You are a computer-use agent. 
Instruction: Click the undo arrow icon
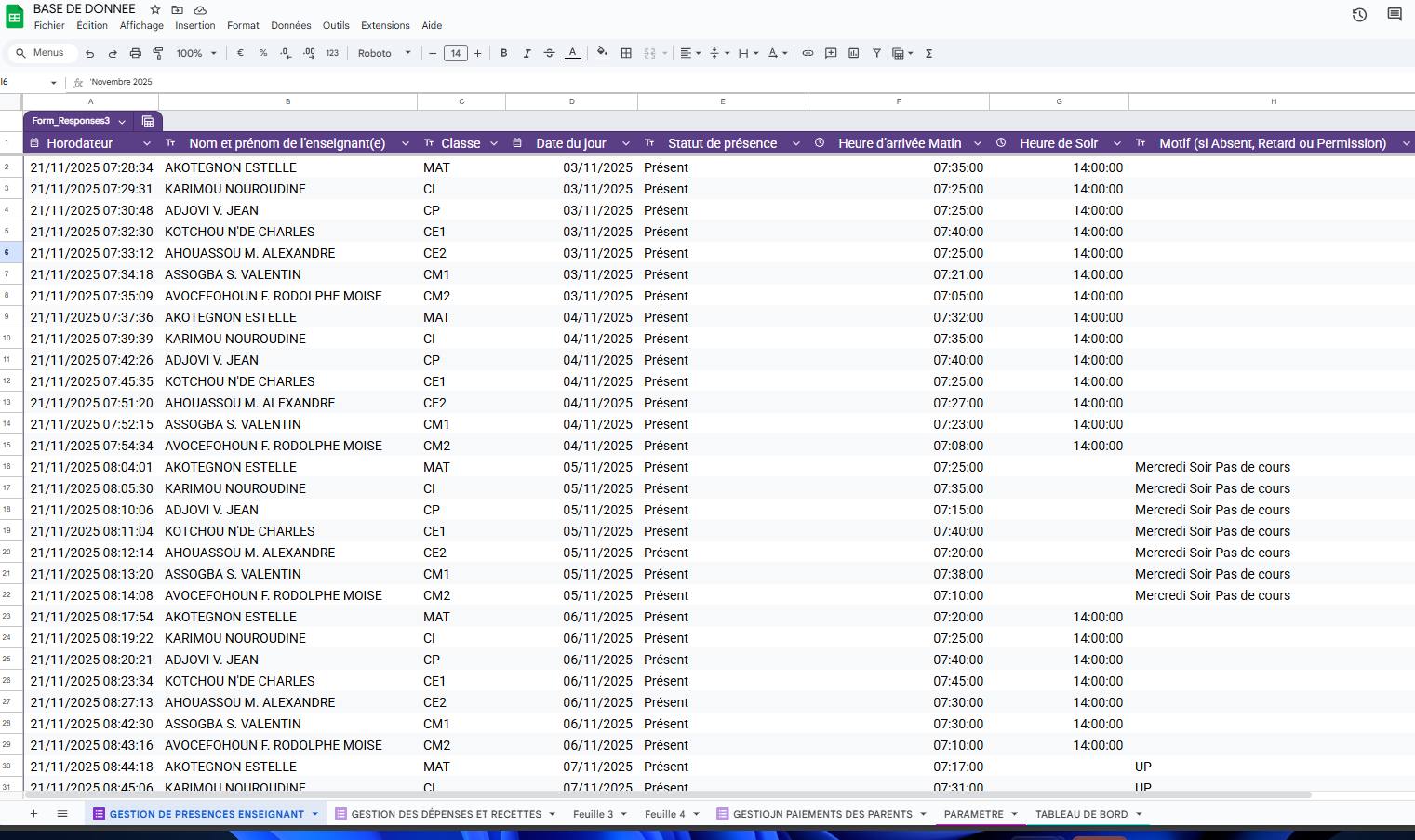(x=89, y=53)
